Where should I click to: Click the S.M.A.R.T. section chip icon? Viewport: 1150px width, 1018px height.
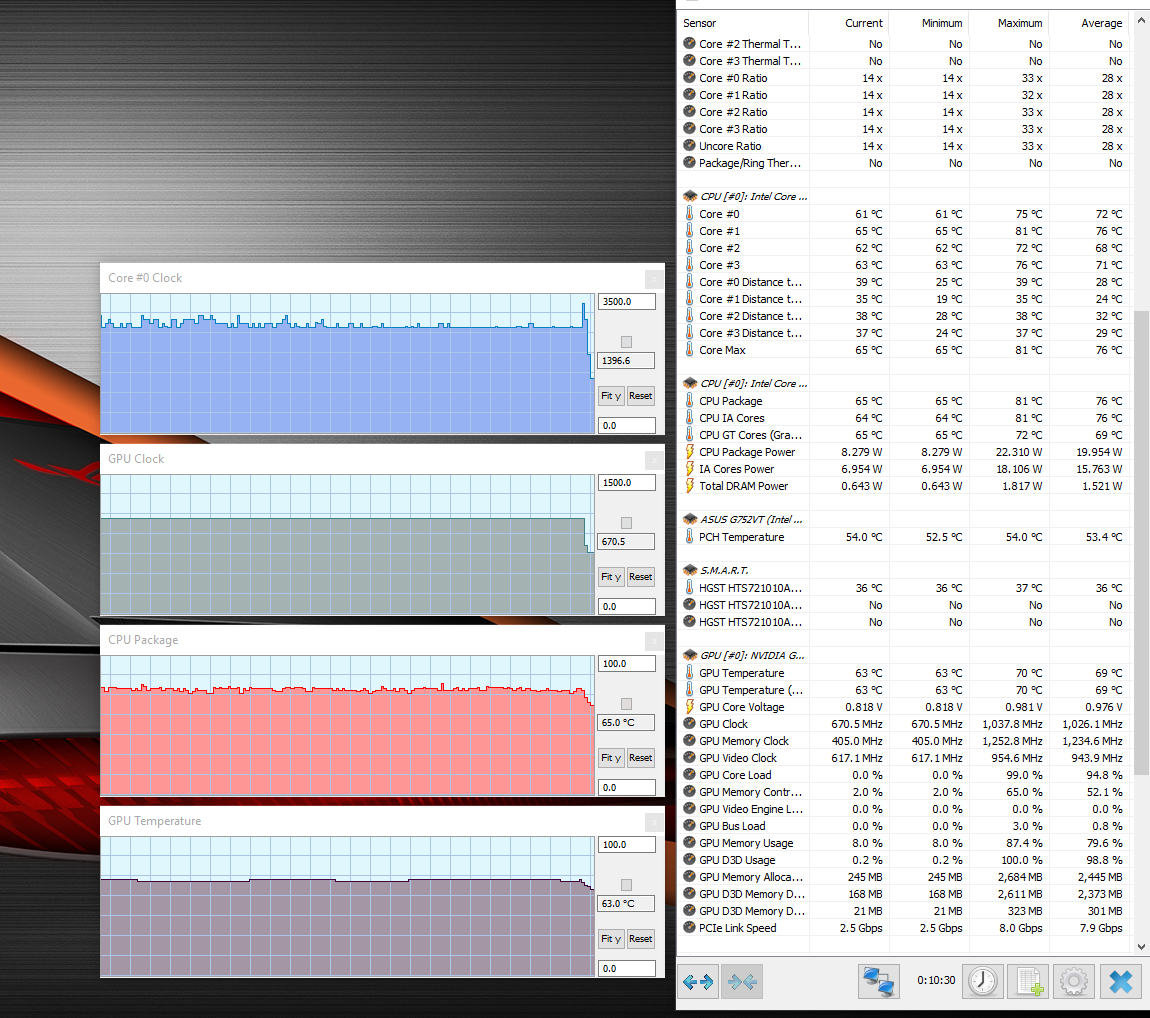pyautogui.click(x=690, y=570)
